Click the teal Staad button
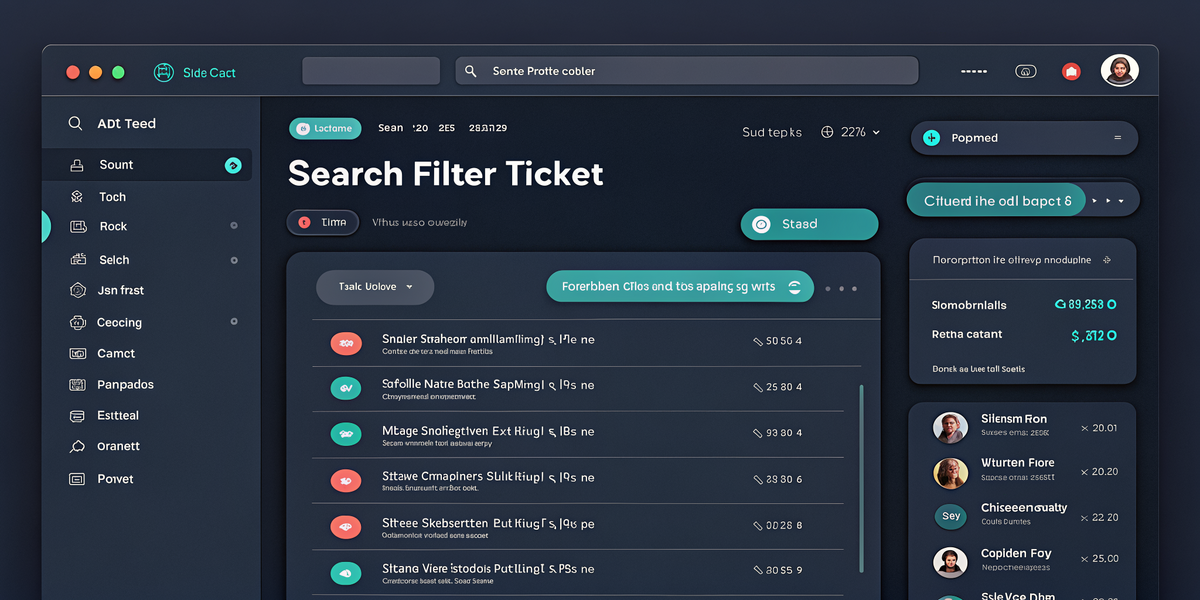This screenshot has width=1200, height=600. tap(809, 224)
